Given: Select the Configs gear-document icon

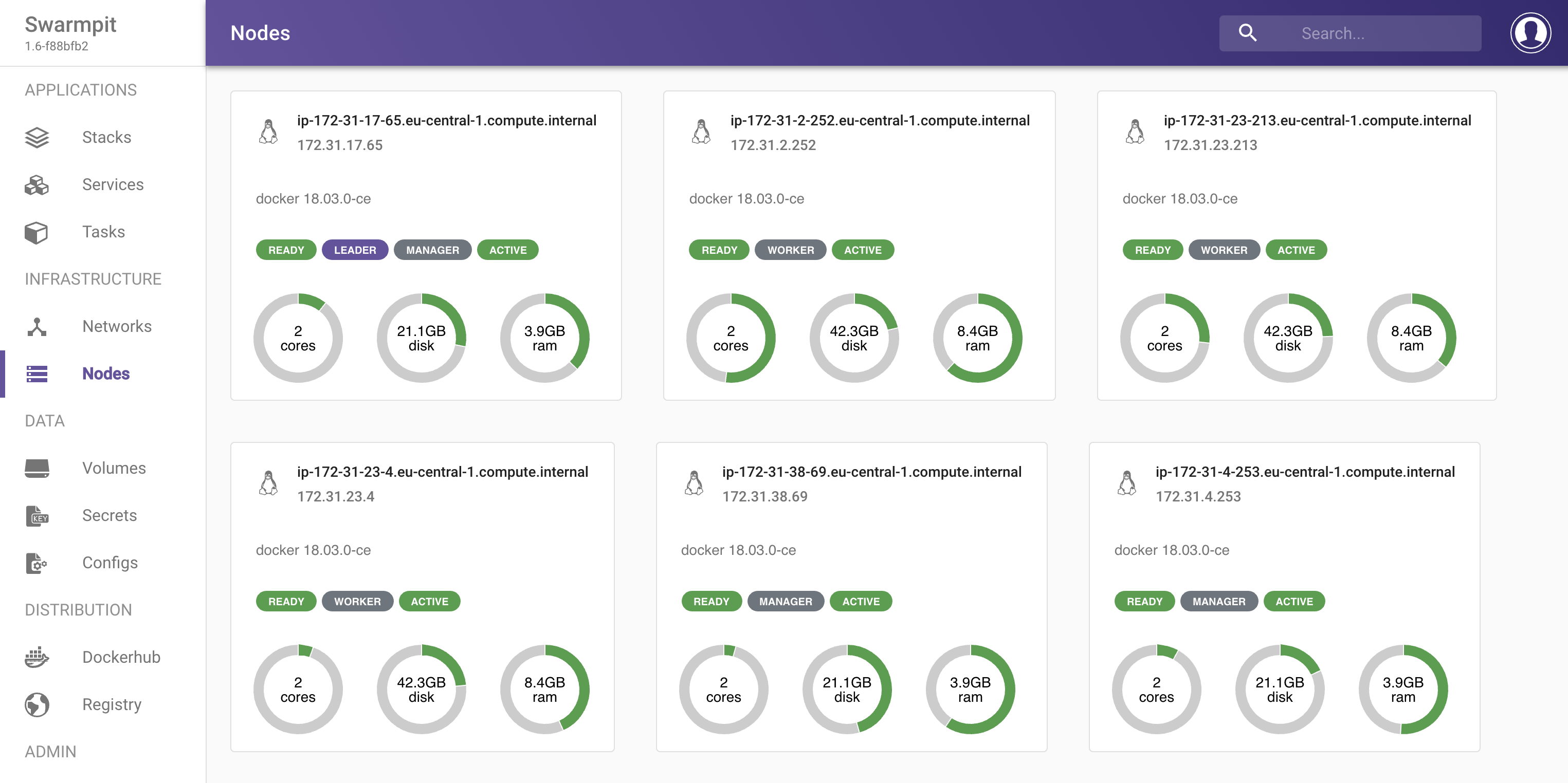Looking at the screenshot, I should point(37,563).
